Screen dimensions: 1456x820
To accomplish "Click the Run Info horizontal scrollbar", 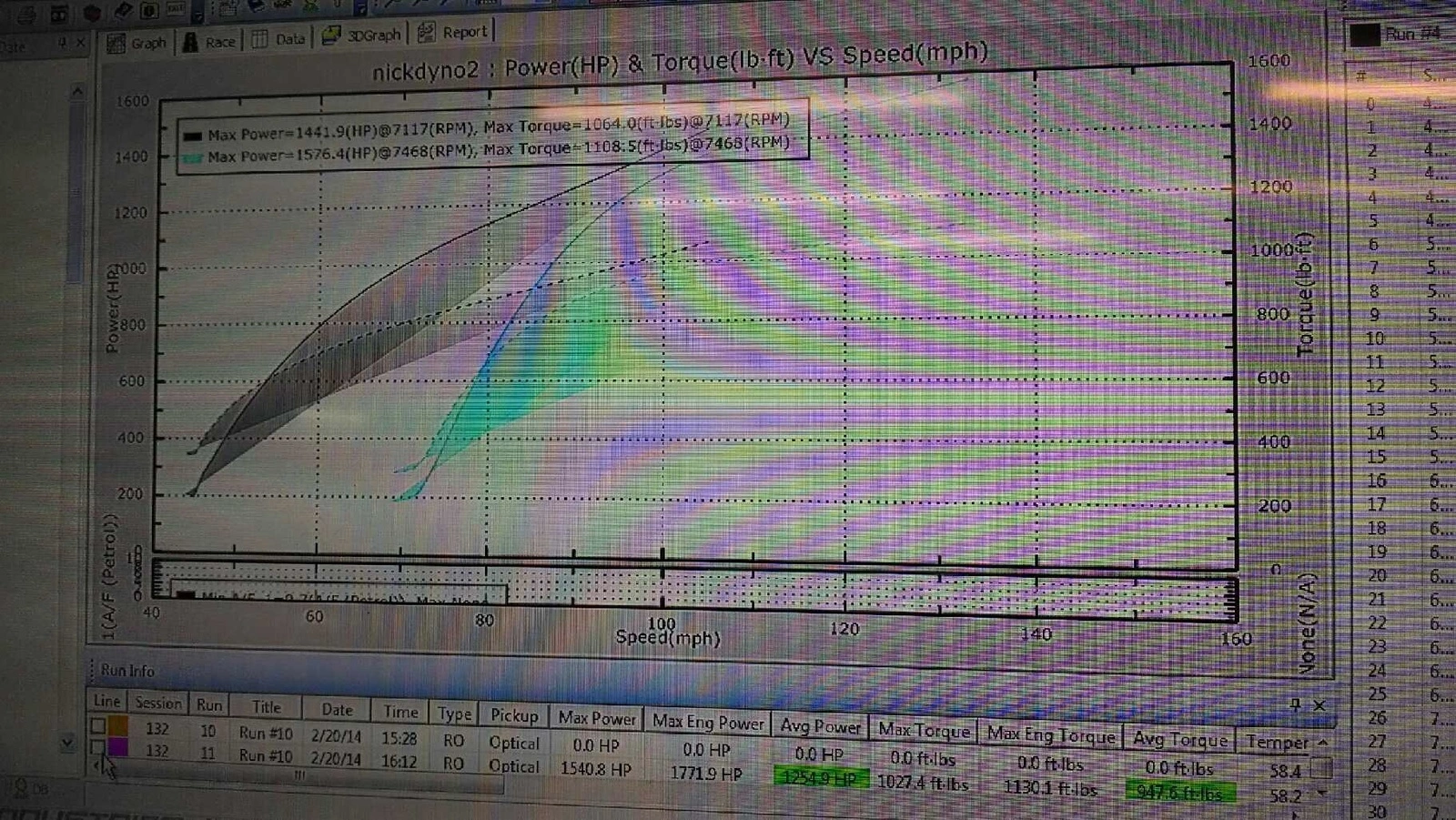I will pos(300,776).
